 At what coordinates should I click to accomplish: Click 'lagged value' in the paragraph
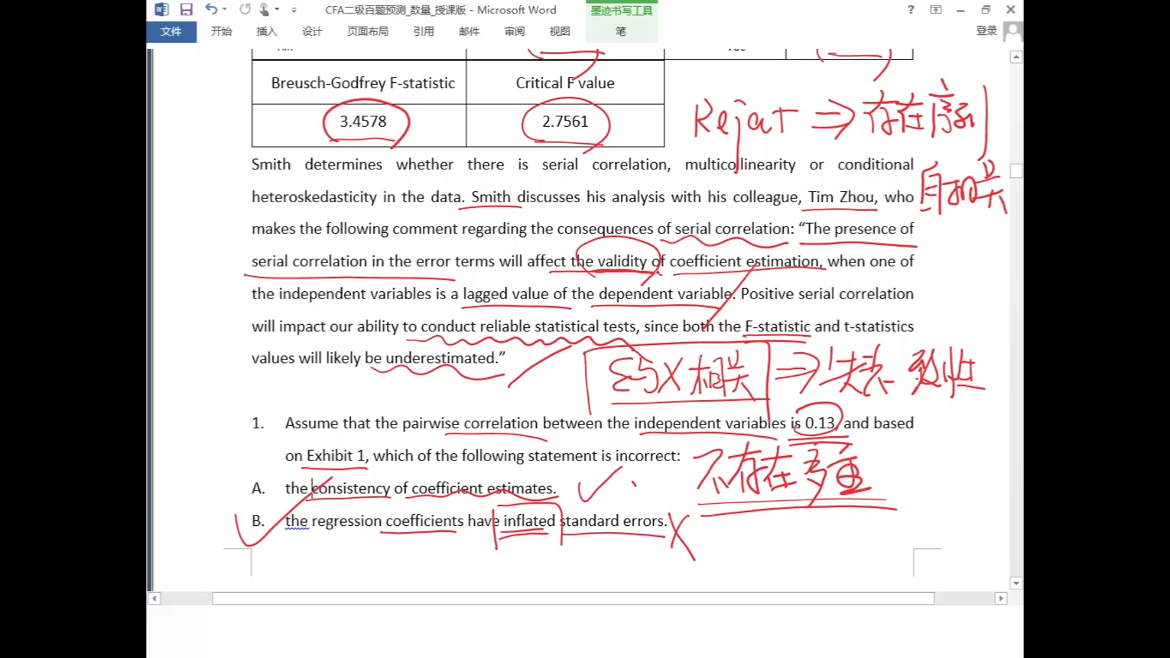point(505,294)
